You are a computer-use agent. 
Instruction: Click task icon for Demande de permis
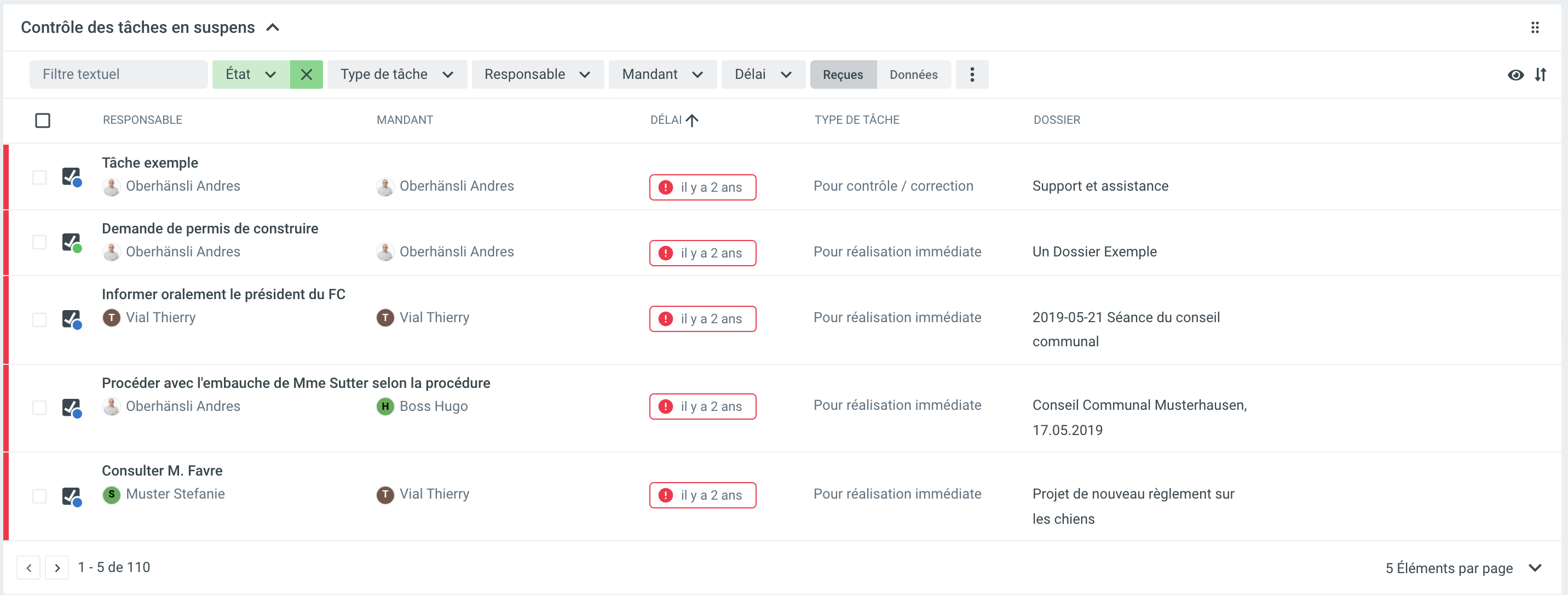[x=72, y=242]
